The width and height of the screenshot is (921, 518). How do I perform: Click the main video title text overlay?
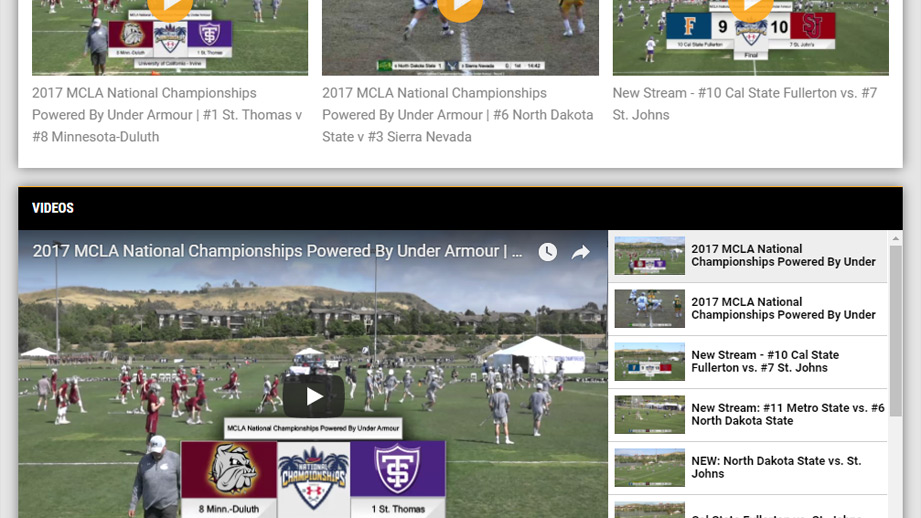pos(277,251)
